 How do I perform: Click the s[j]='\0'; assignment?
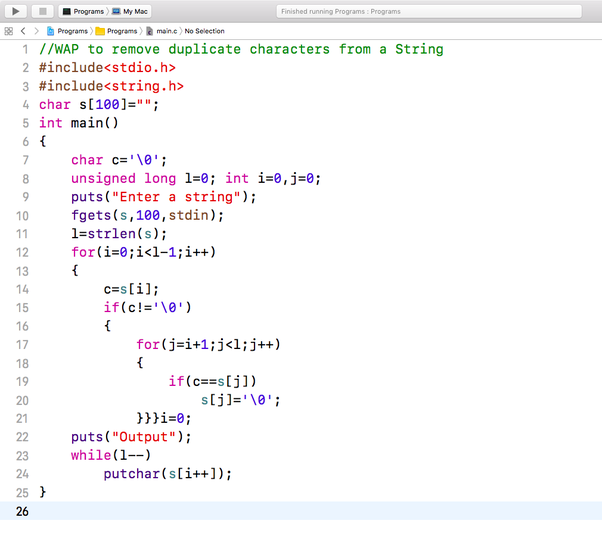click(x=241, y=400)
